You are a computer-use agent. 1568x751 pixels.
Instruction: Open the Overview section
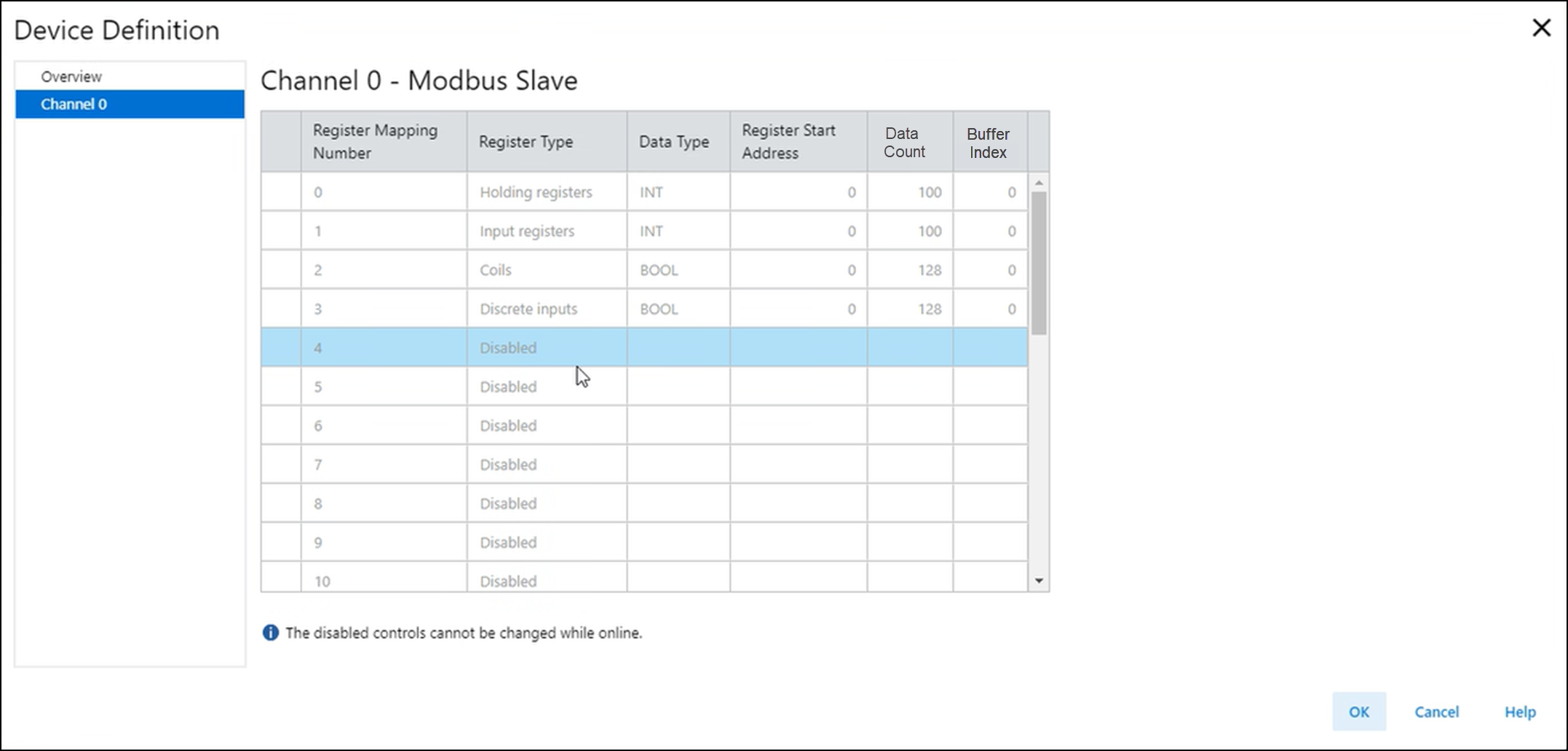point(71,76)
